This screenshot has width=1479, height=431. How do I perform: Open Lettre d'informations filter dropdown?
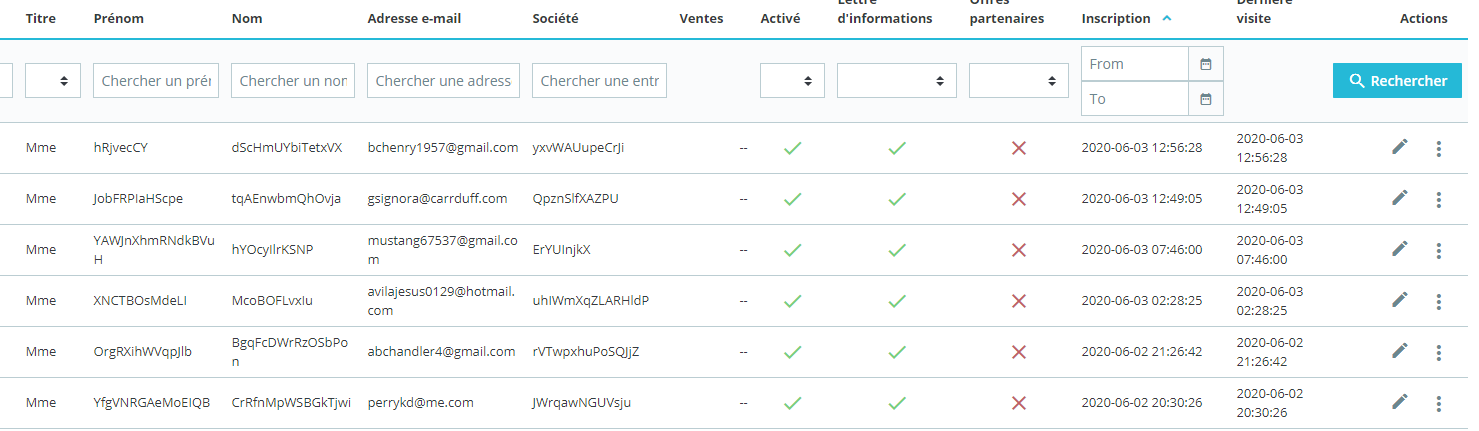(896, 81)
